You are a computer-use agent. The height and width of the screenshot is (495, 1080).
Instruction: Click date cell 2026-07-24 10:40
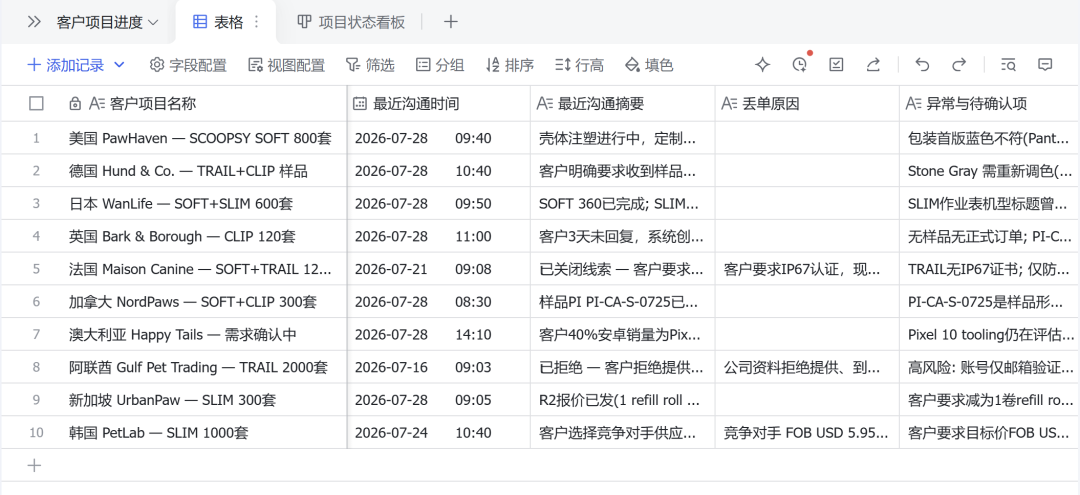(x=439, y=432)
